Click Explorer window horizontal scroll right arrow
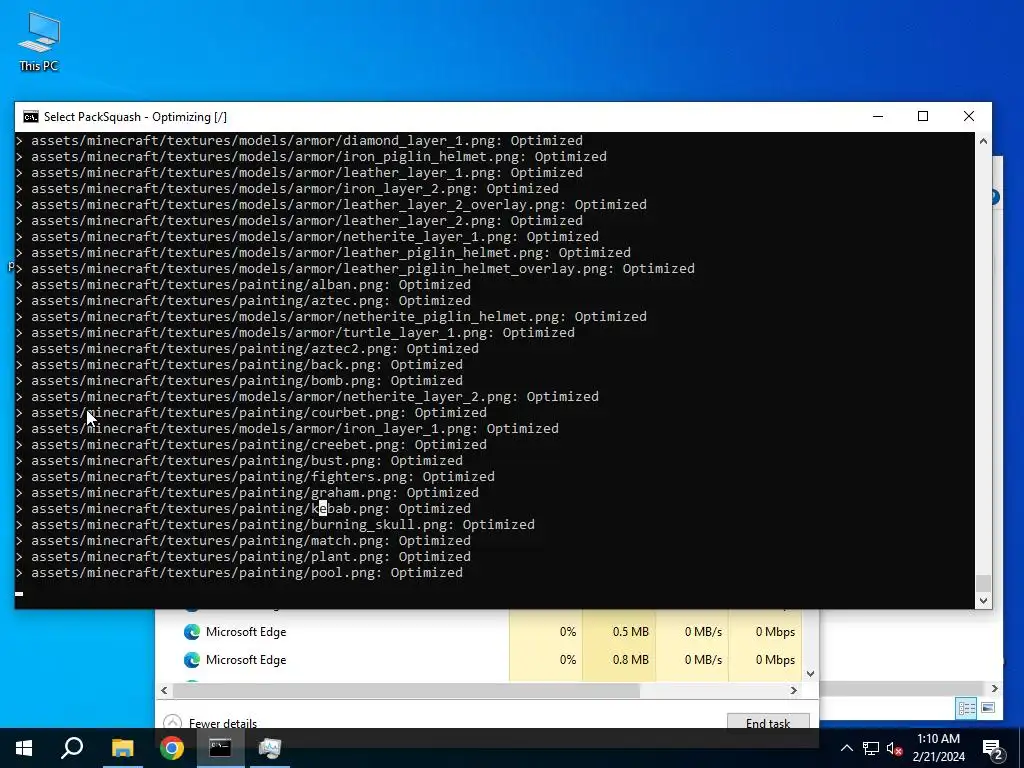 click(x=995, y=688)
